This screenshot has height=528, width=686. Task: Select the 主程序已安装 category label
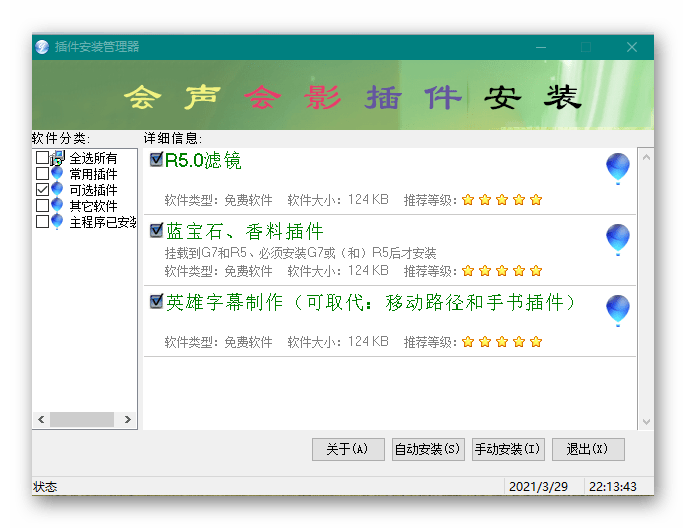point(103,222)
